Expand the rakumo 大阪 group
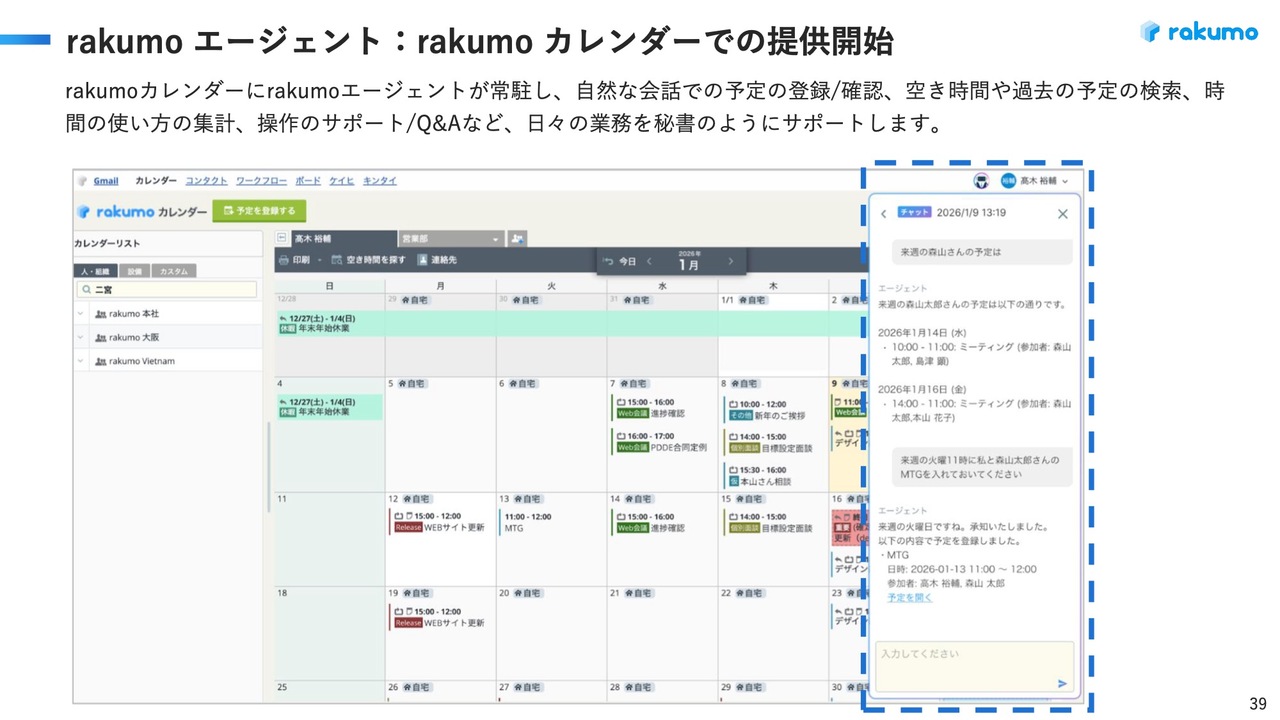This screenshot has width=1280, height=720. pos(81,337)
